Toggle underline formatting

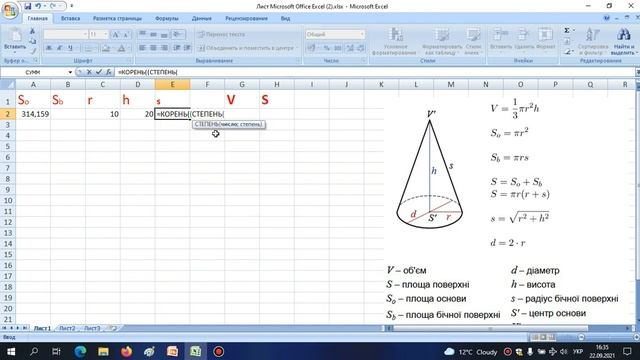click(71, 48)
